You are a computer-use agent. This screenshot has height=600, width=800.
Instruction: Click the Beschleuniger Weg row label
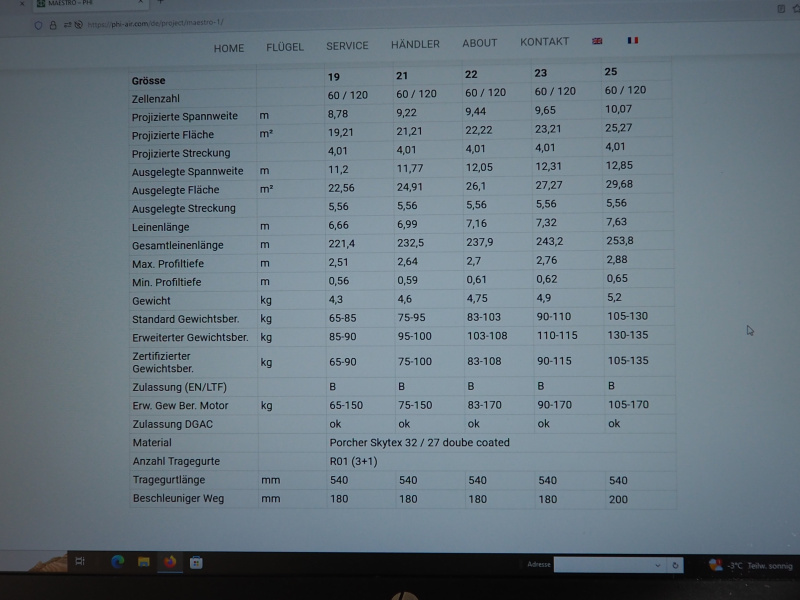178,498
